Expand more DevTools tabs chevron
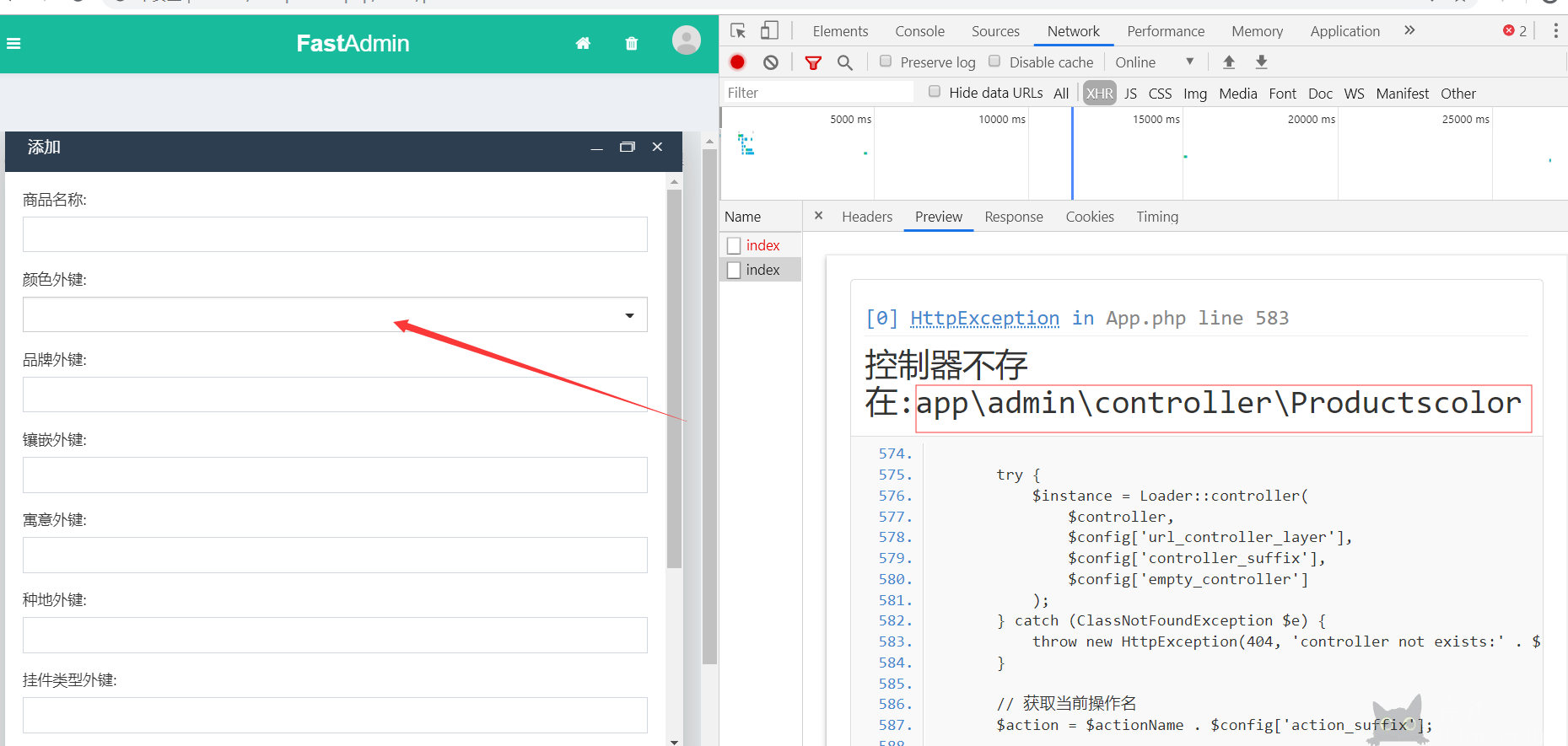This screenshot has height=746, width=1568. tap(1409, 31)
